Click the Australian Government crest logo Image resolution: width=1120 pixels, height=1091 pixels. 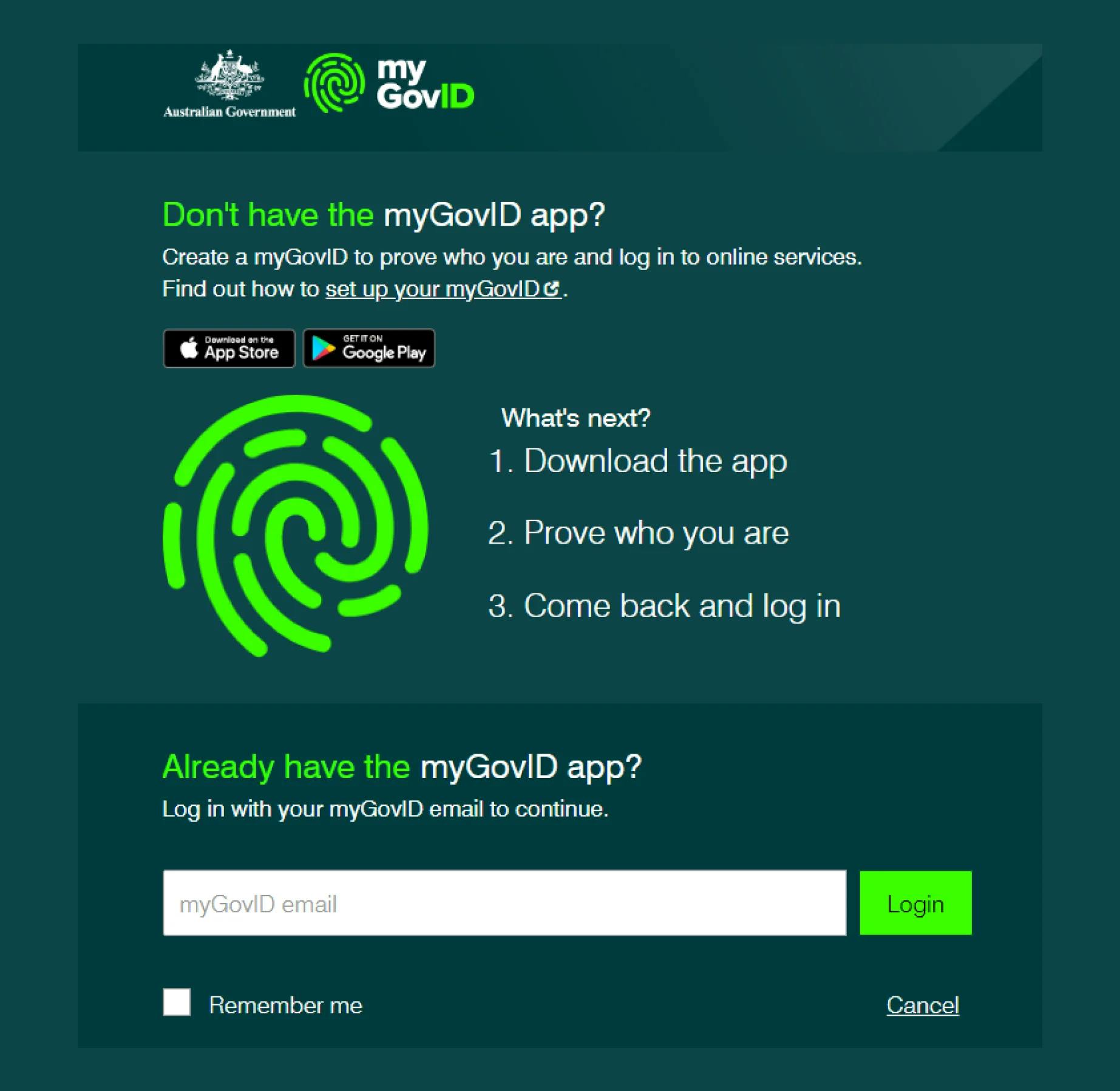(x=229, y=84)
